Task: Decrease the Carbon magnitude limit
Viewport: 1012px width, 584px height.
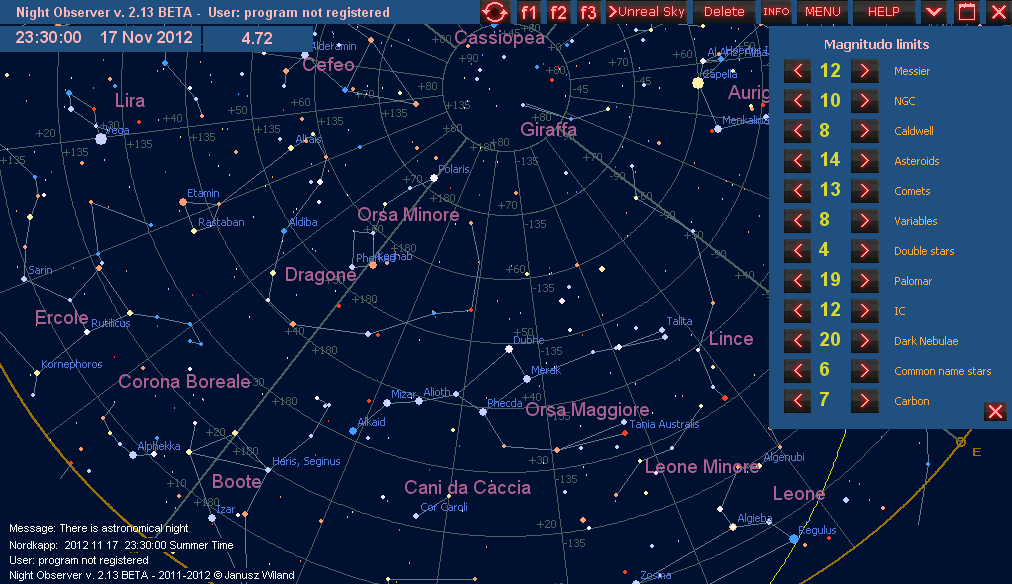Action: 798,401
